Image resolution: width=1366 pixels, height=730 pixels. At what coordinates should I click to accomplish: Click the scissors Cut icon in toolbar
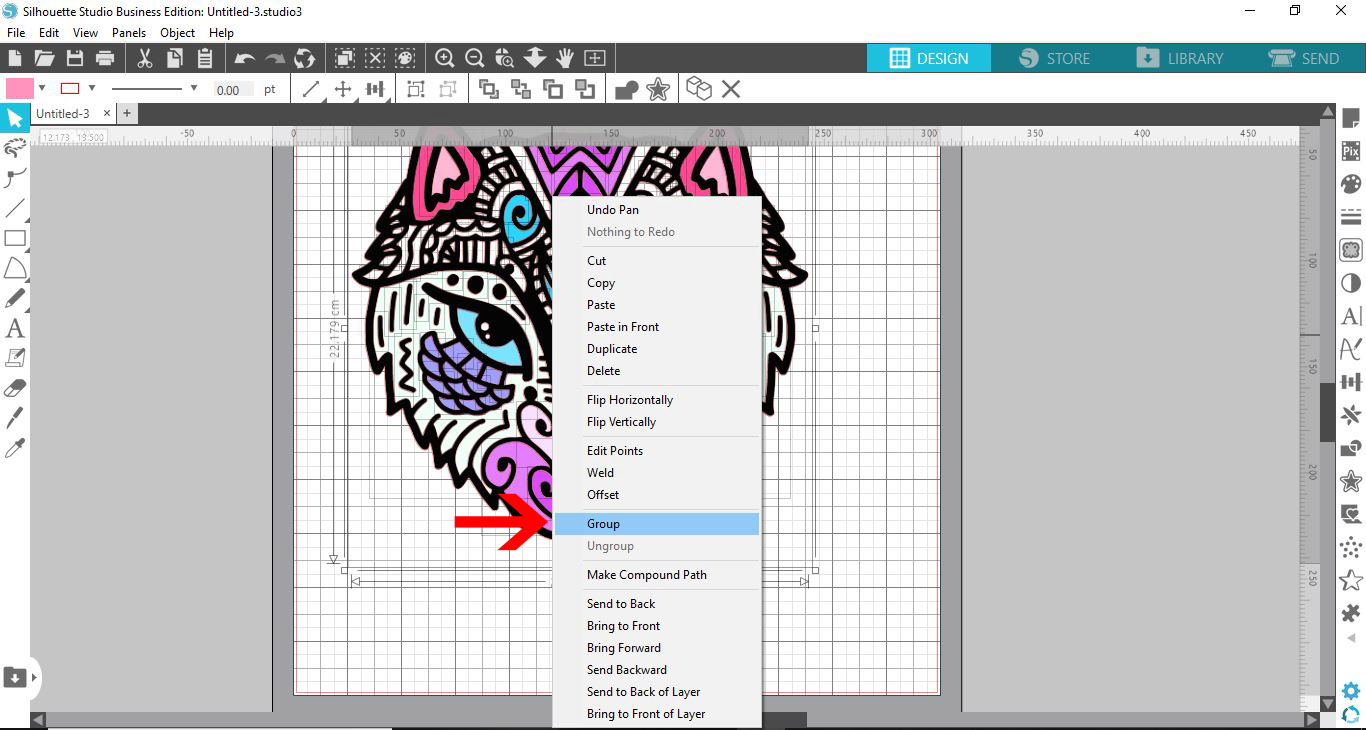145,58
